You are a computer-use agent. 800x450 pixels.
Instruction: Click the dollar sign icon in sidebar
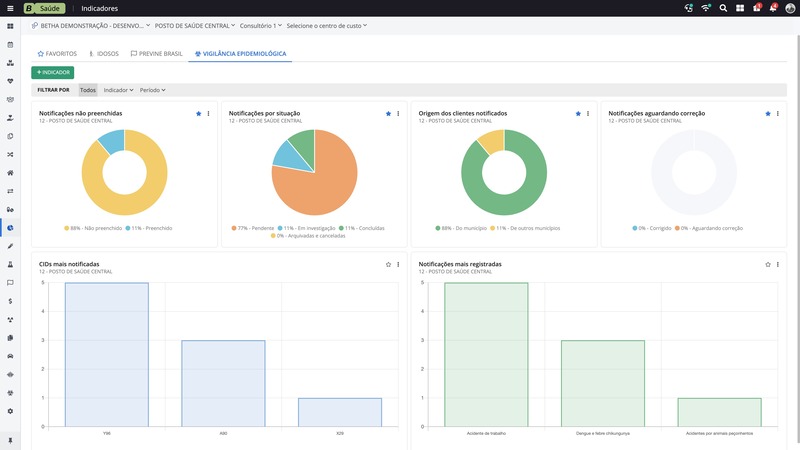pos(10,300)
